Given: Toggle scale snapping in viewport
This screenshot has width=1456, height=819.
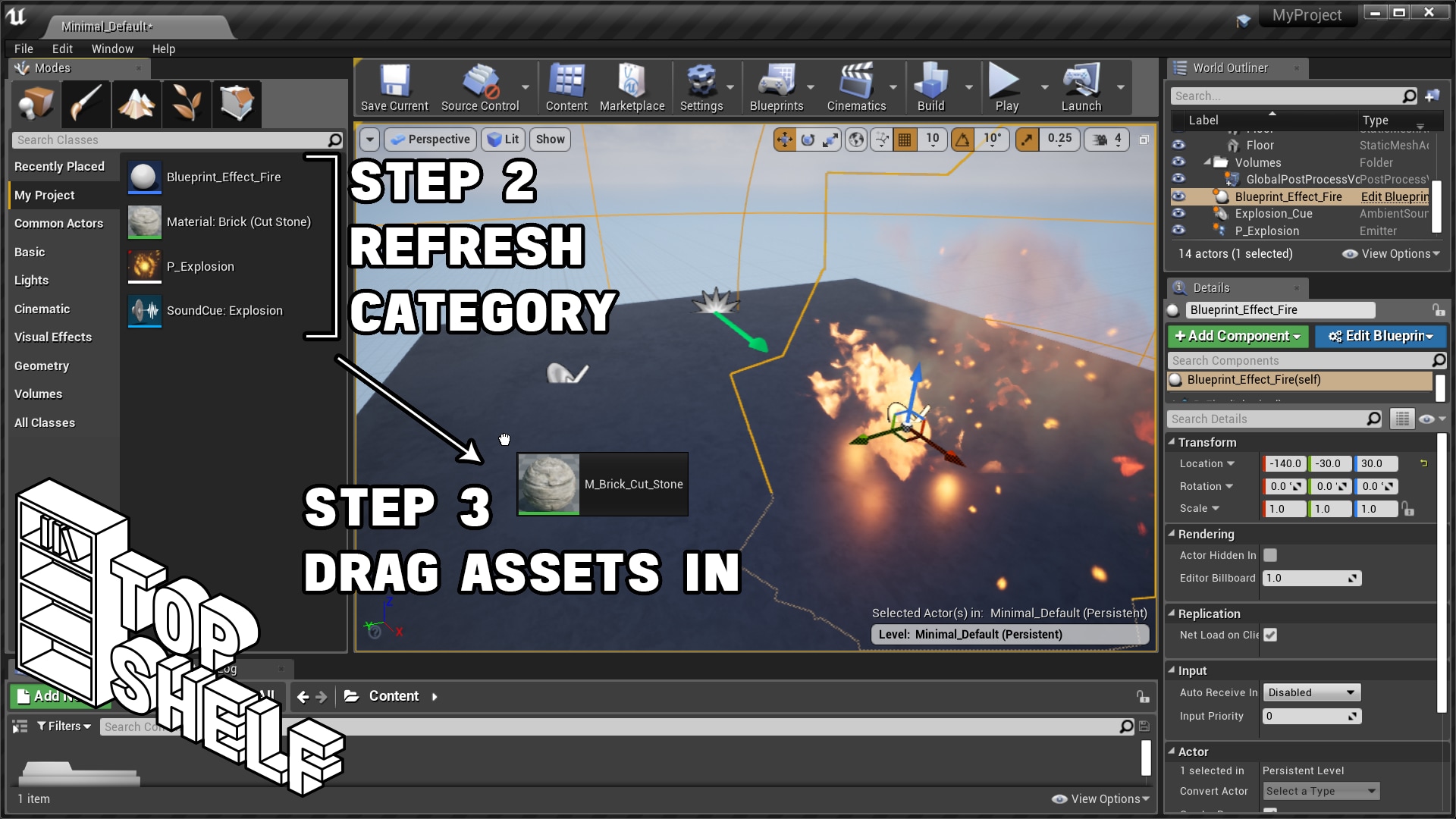Looking at the screenshot, I should coord(1027,140).
